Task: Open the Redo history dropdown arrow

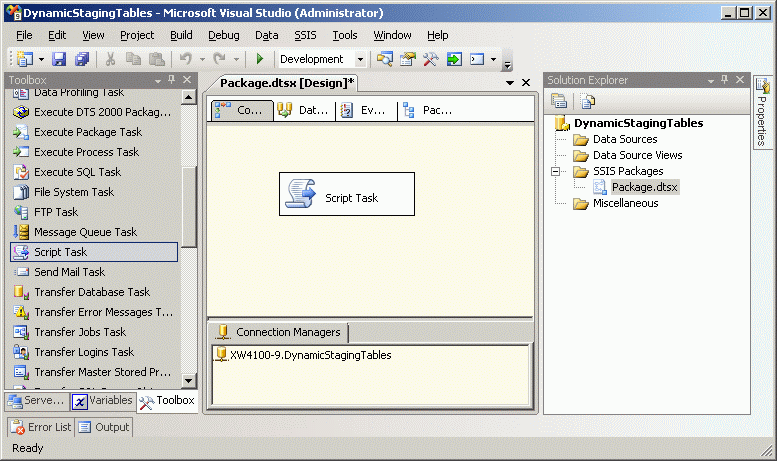Action: 236,59
